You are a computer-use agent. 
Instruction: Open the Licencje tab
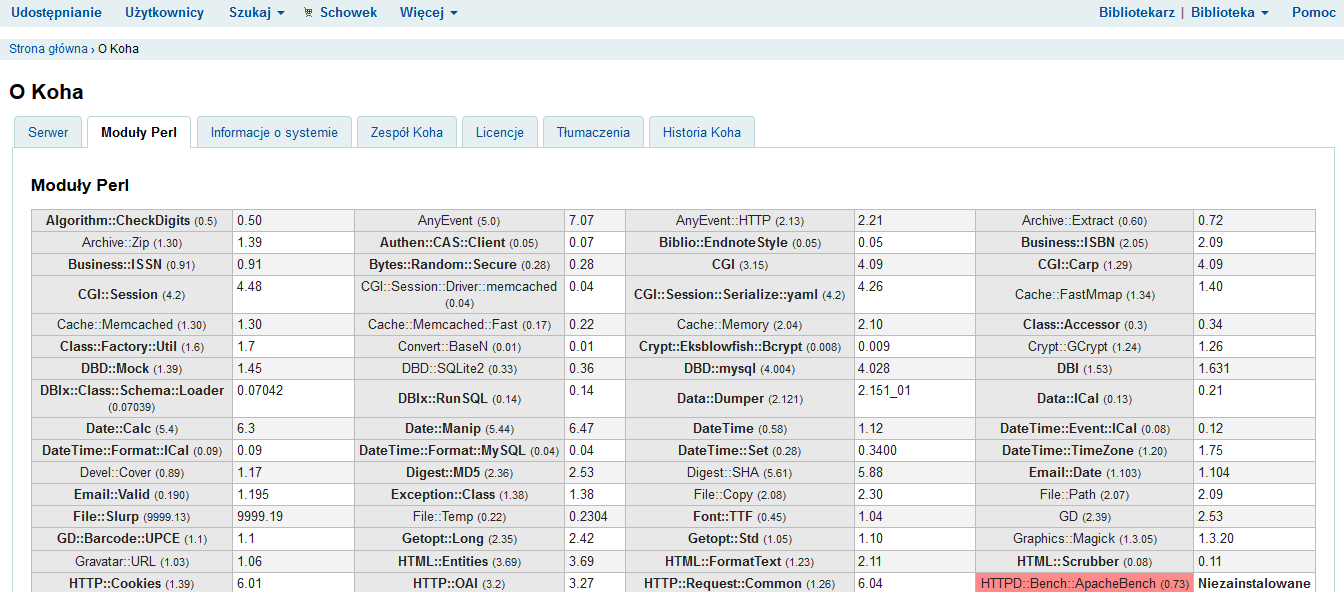[x=500, y=132]
